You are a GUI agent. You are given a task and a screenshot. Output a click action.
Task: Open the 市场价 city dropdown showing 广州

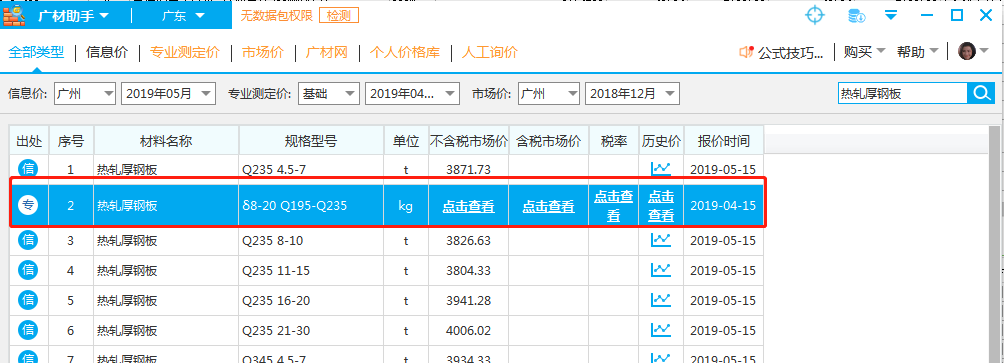coord(549,93)
